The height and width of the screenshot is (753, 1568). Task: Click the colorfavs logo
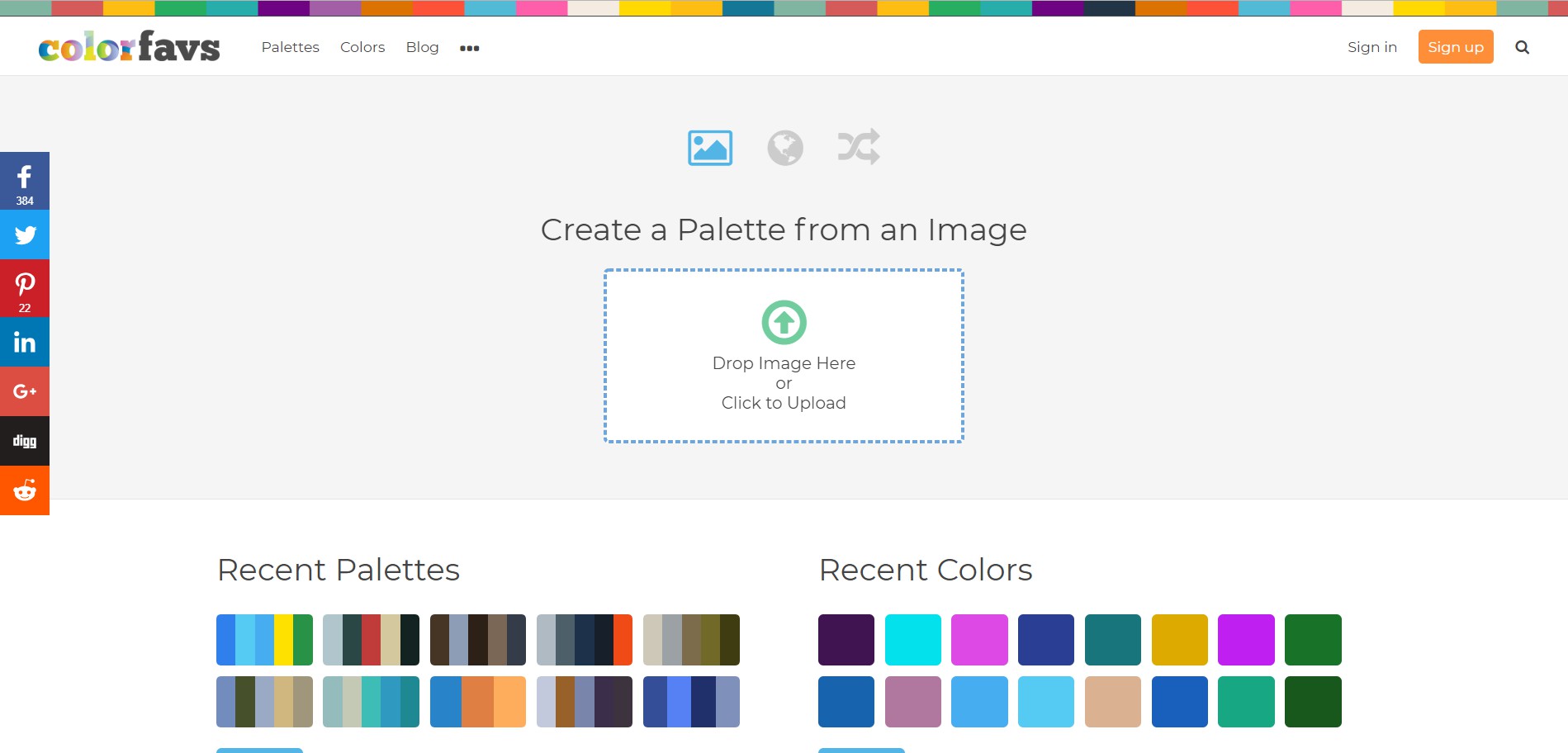(130, 46)
